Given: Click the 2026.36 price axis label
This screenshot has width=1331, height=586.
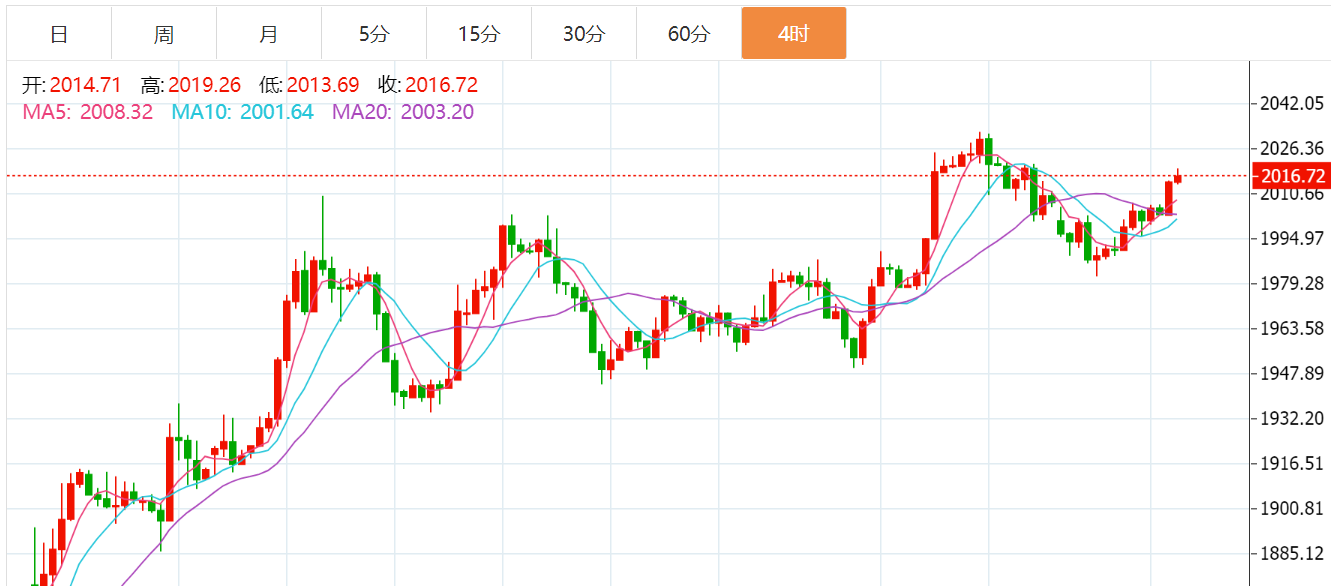Looking at the screenshot, I should point(1294,148).
